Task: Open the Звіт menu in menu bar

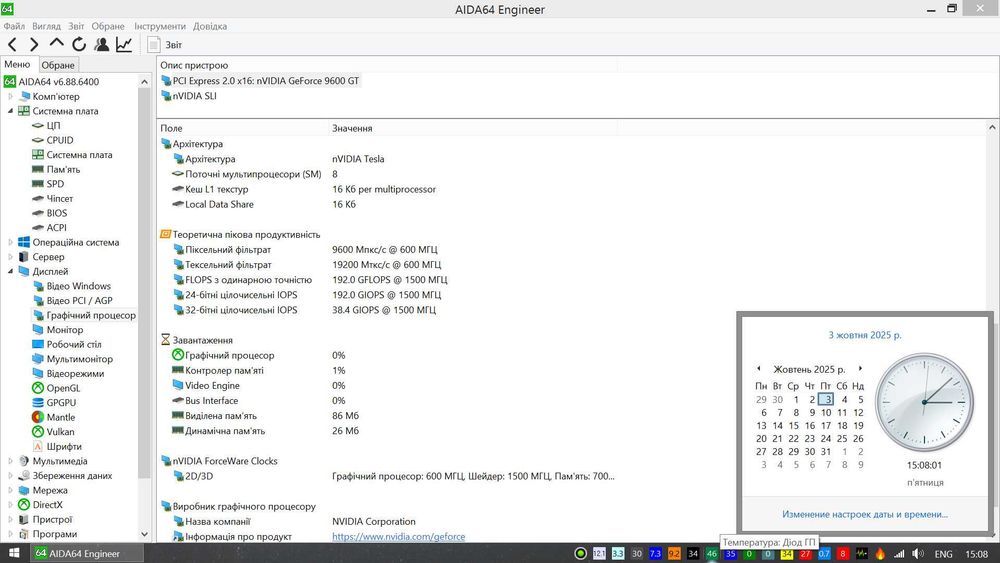Action: click(x=76, y=26)
